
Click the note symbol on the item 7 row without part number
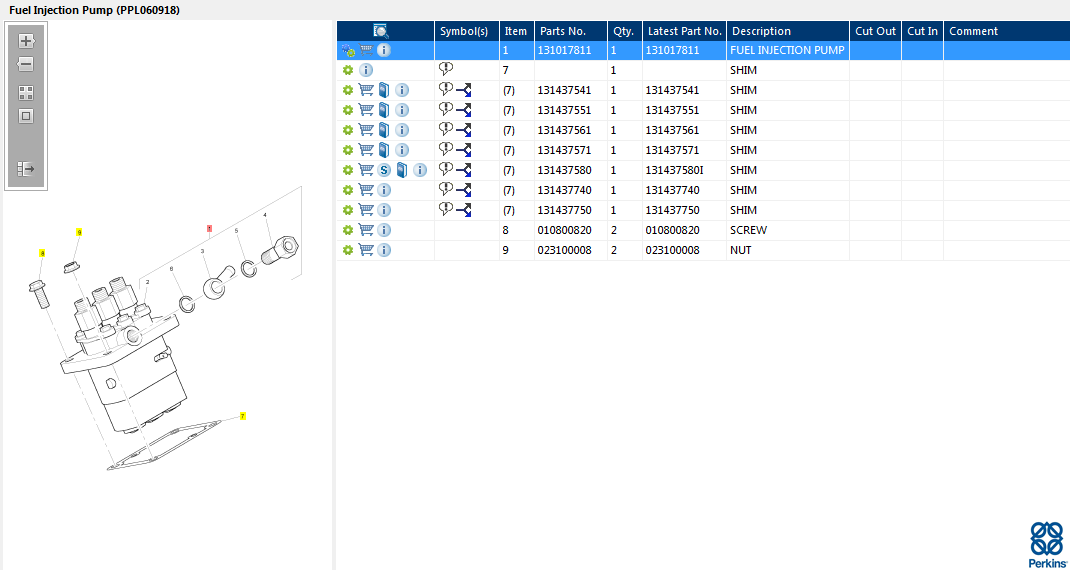(446, 69)
